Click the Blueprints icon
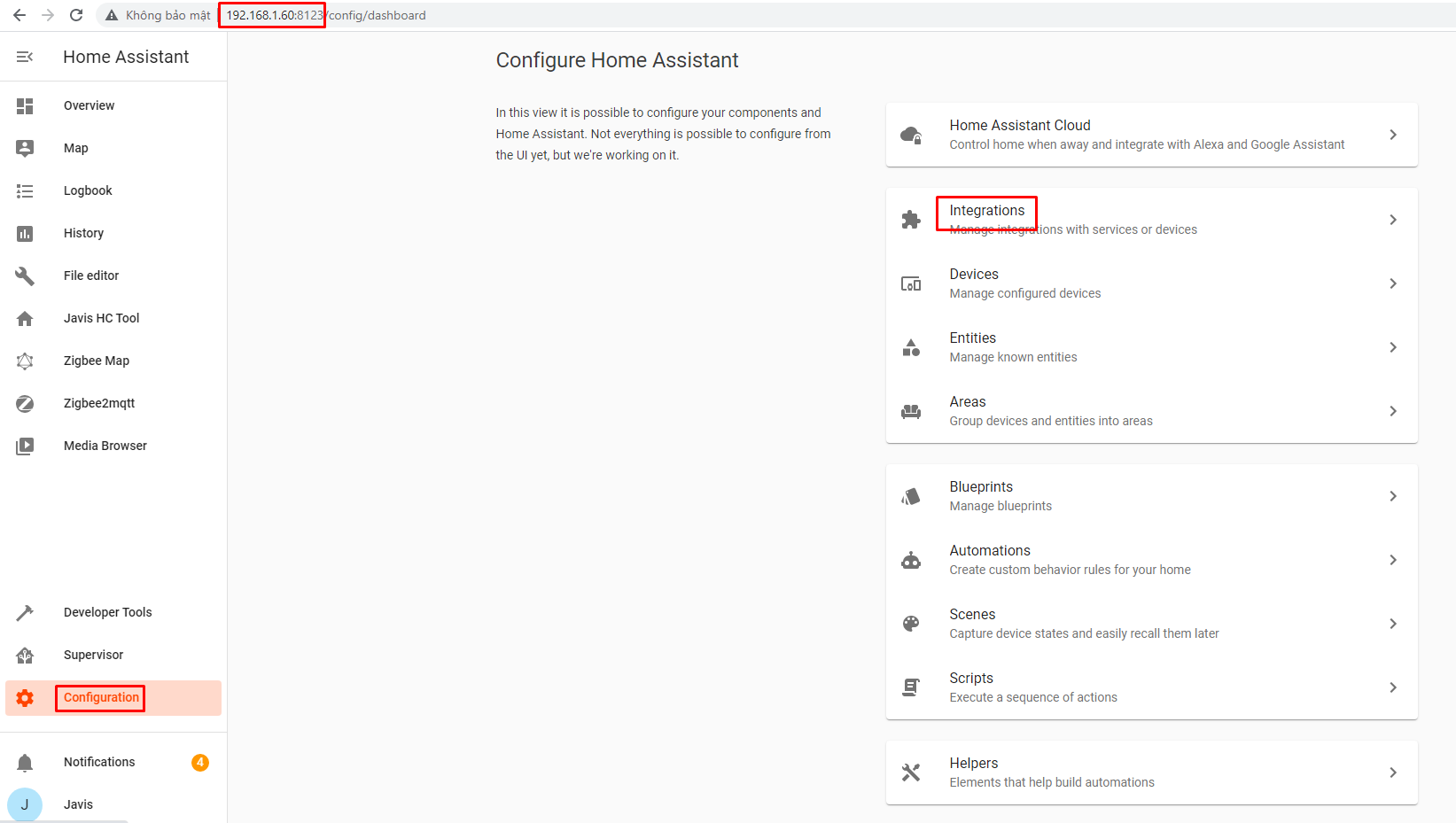Screen dimensions: 1456x823 click(x=911, y=496)
